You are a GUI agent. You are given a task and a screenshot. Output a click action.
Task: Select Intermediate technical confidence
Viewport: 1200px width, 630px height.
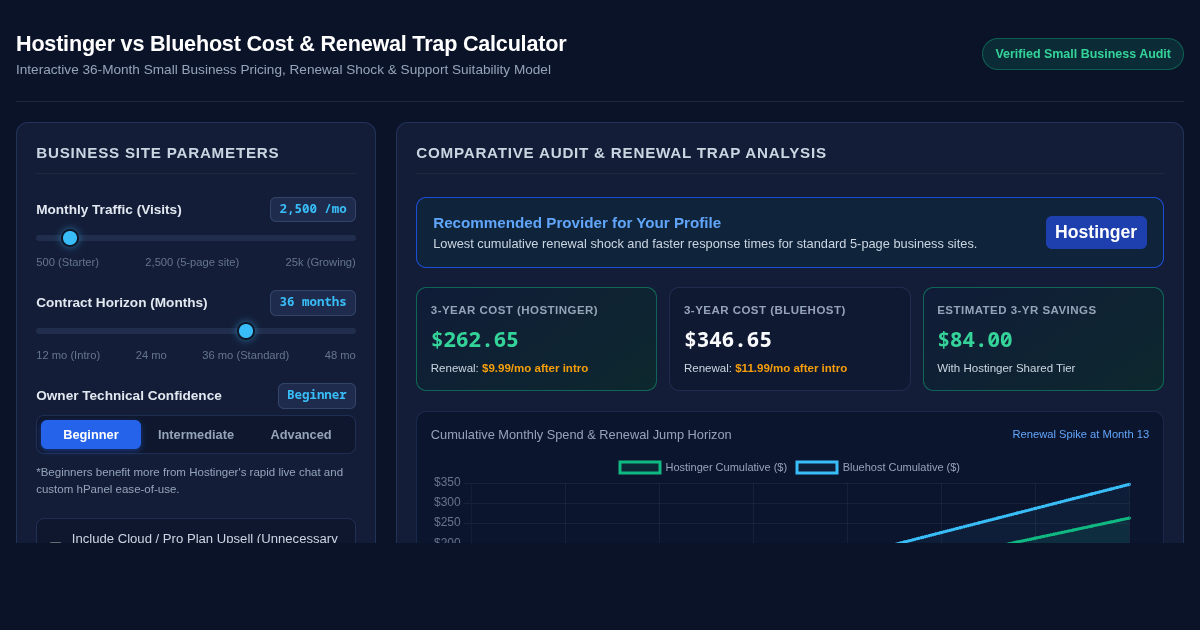pyautogui.click(x=196, y=435)
